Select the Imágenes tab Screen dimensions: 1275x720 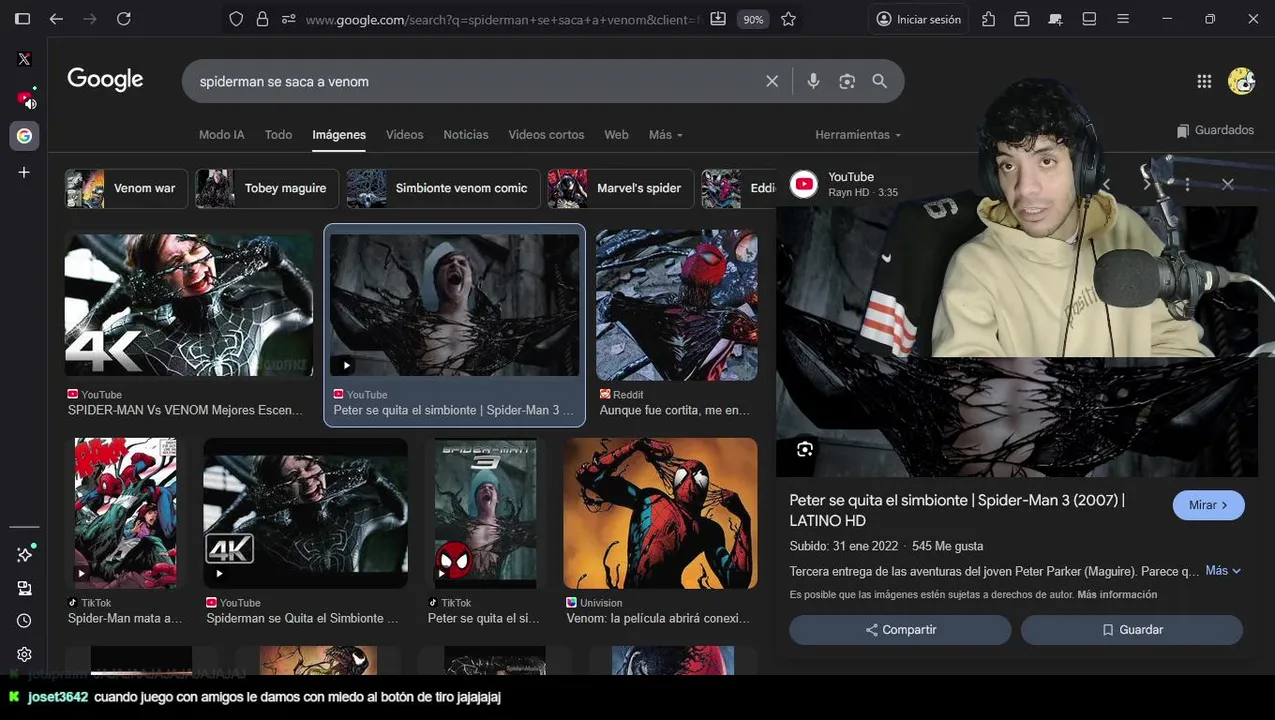click(x=339, y=134)
